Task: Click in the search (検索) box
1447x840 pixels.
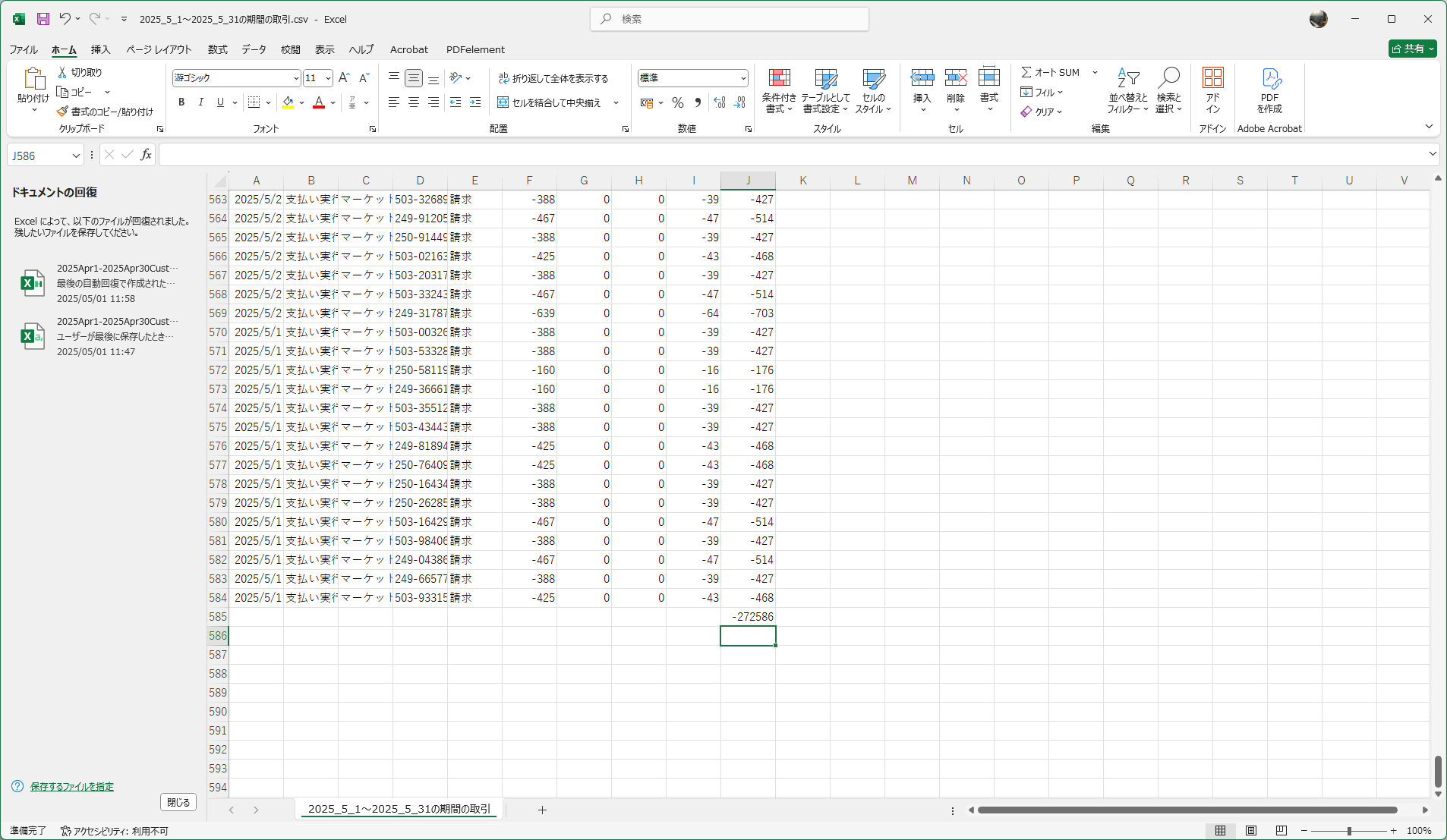Action: tap(730, 19)
